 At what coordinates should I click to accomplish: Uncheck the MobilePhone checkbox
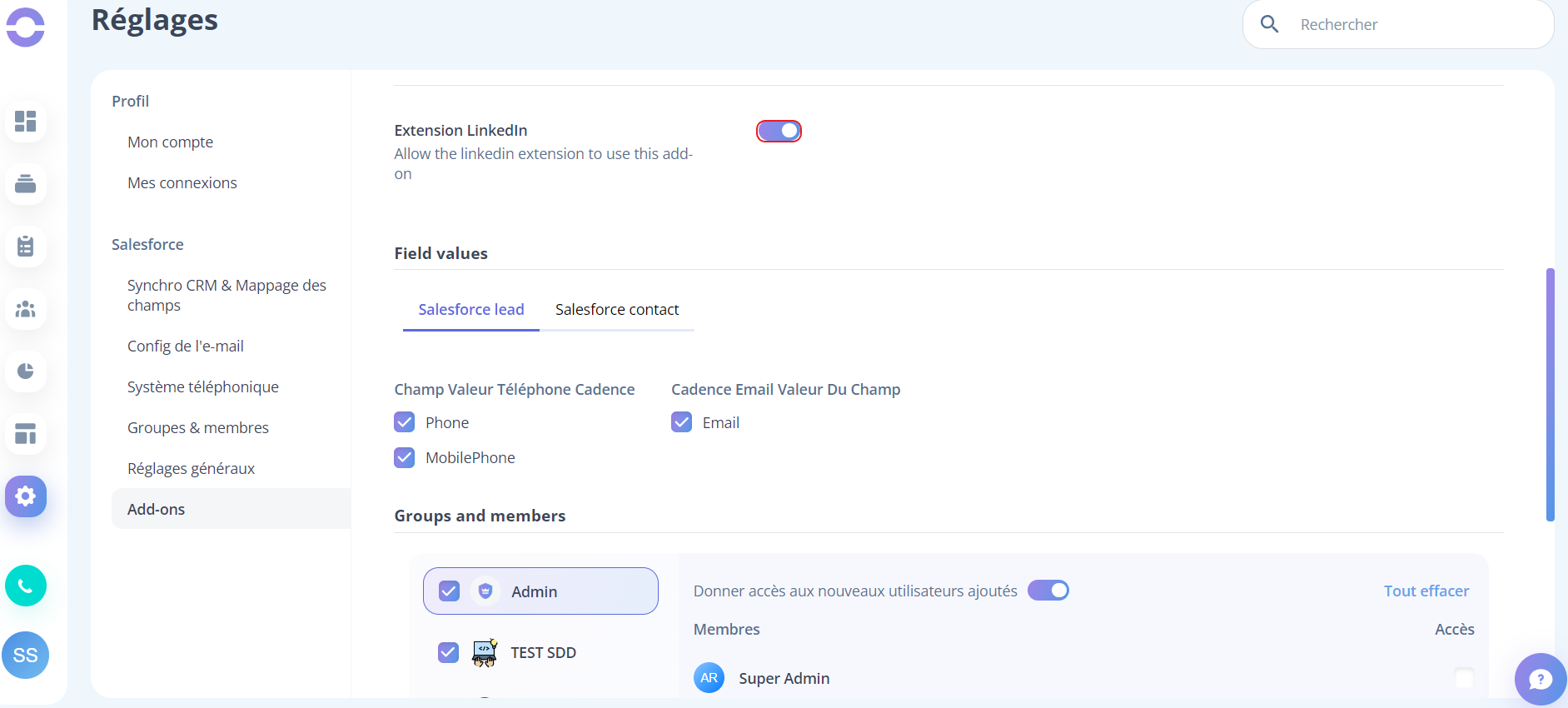tap(405, 457)
